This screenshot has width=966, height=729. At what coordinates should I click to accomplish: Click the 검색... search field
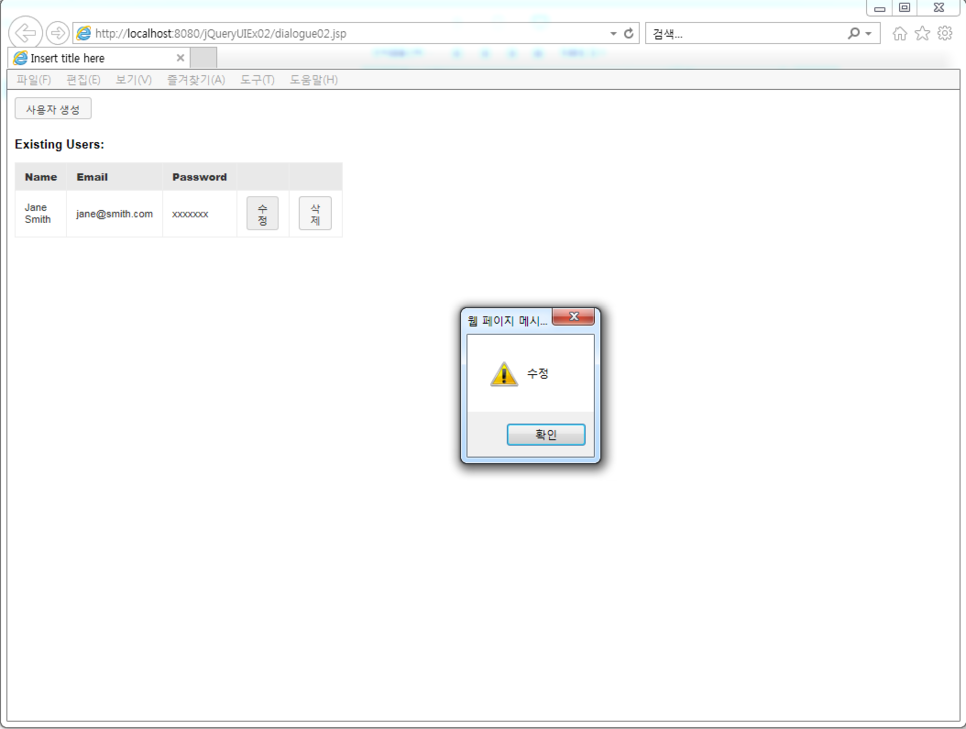[x=745, y=33]
